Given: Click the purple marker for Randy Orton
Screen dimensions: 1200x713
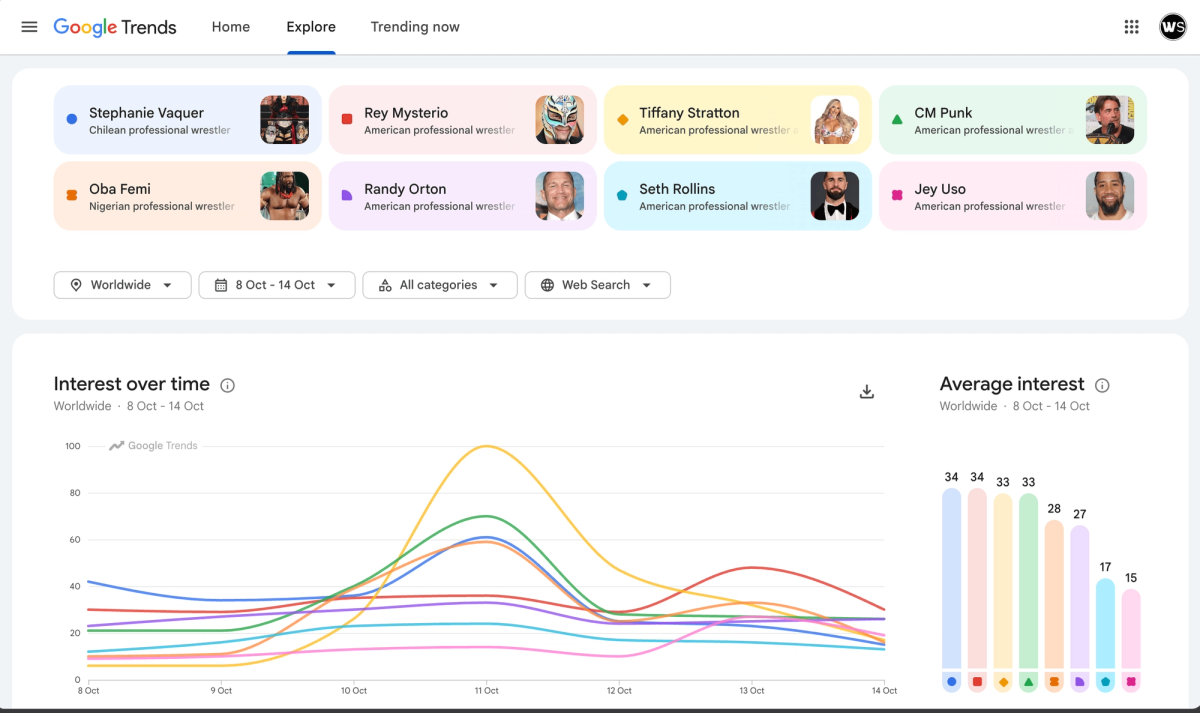Looking at the screenshot, I should (x=347, y=195).
